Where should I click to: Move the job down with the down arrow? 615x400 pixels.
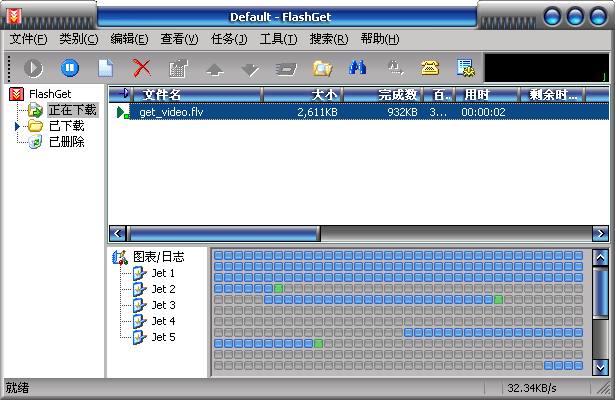click(x=250, y=70)
